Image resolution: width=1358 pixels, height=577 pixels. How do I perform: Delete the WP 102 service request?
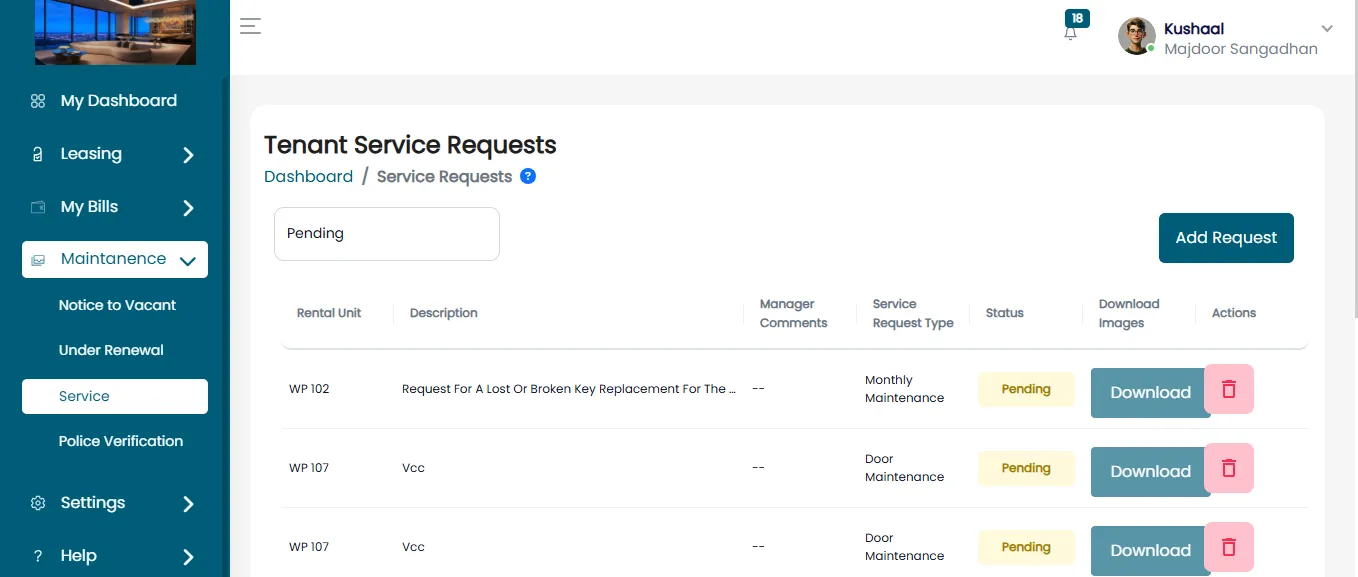point(1229,389)
